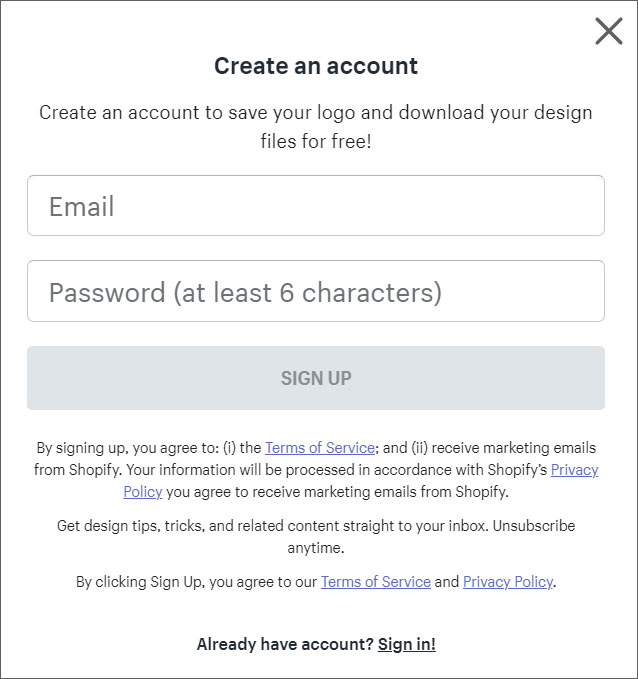Close the Create an account dialog
Viewport: 638px width, 679px height.
pos(608,31)
